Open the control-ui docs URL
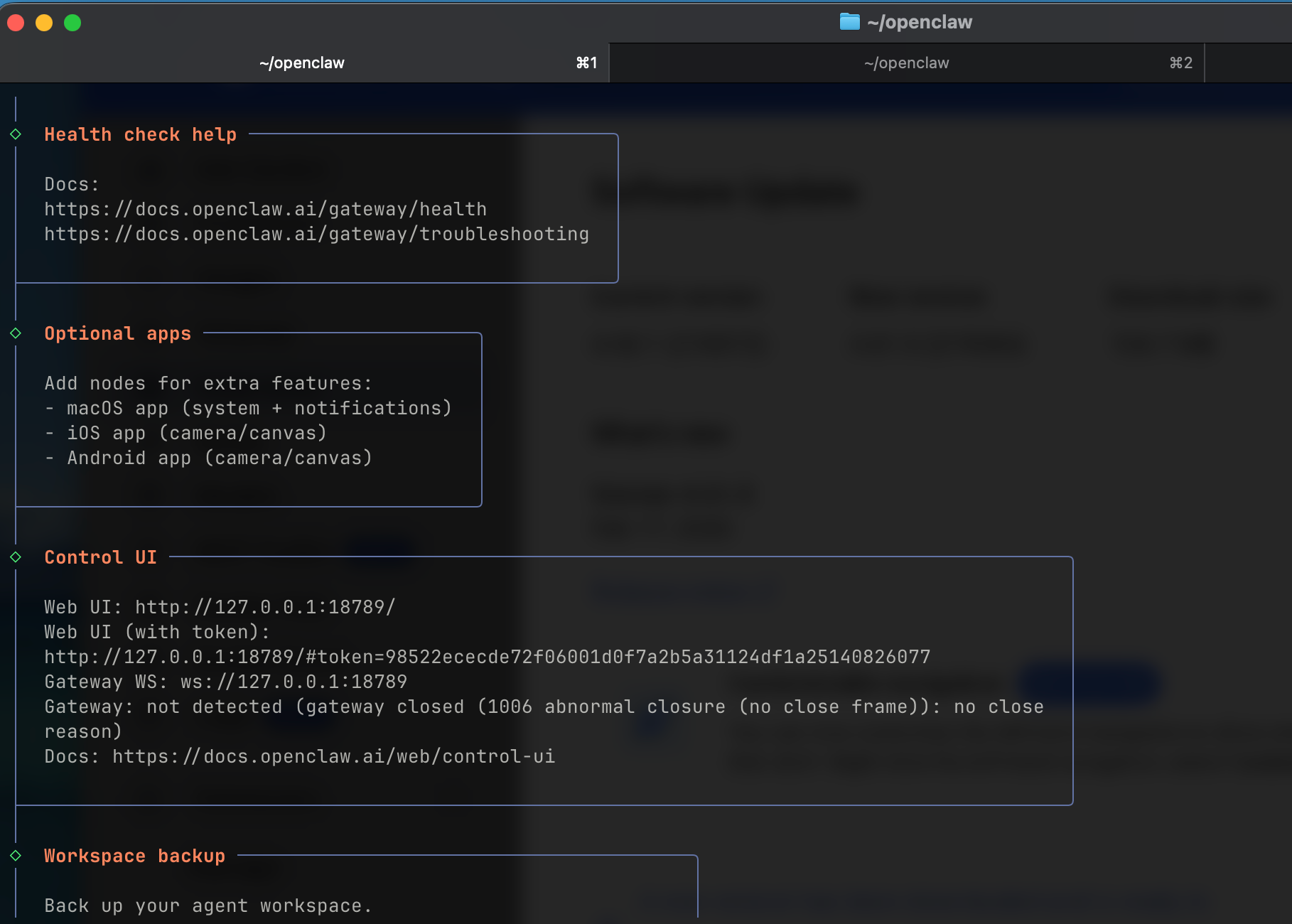Screen dimensions: 1292x924 click(x=333, y=757)
